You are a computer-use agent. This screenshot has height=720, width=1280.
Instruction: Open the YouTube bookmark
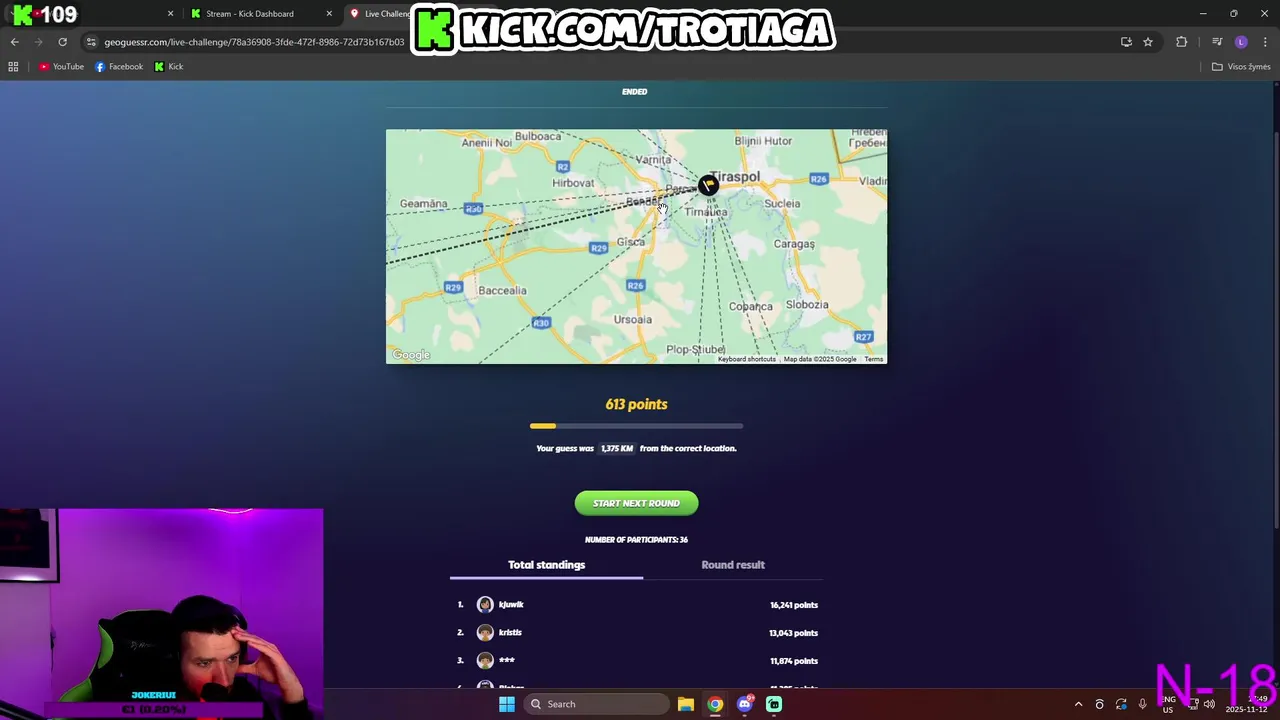(61, 67)
